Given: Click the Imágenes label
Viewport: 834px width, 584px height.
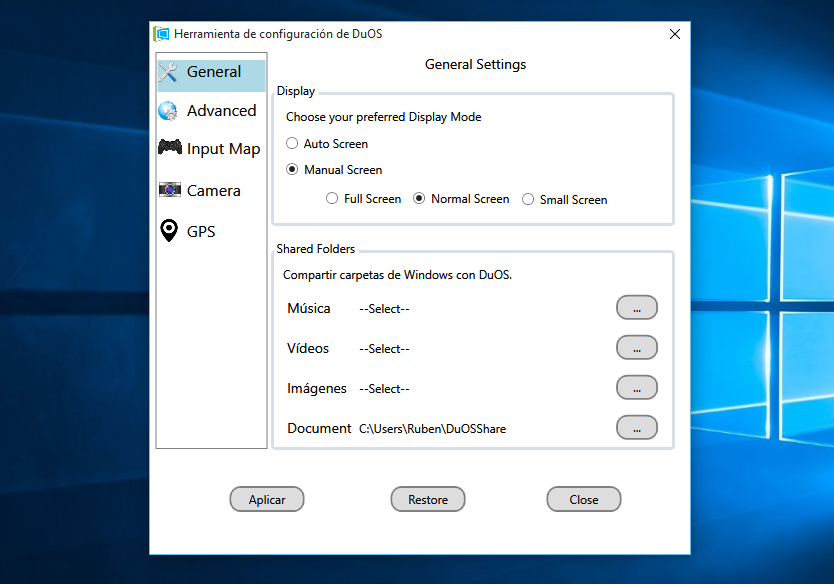Looking at the screenshot, I should [x=316, y=389].
